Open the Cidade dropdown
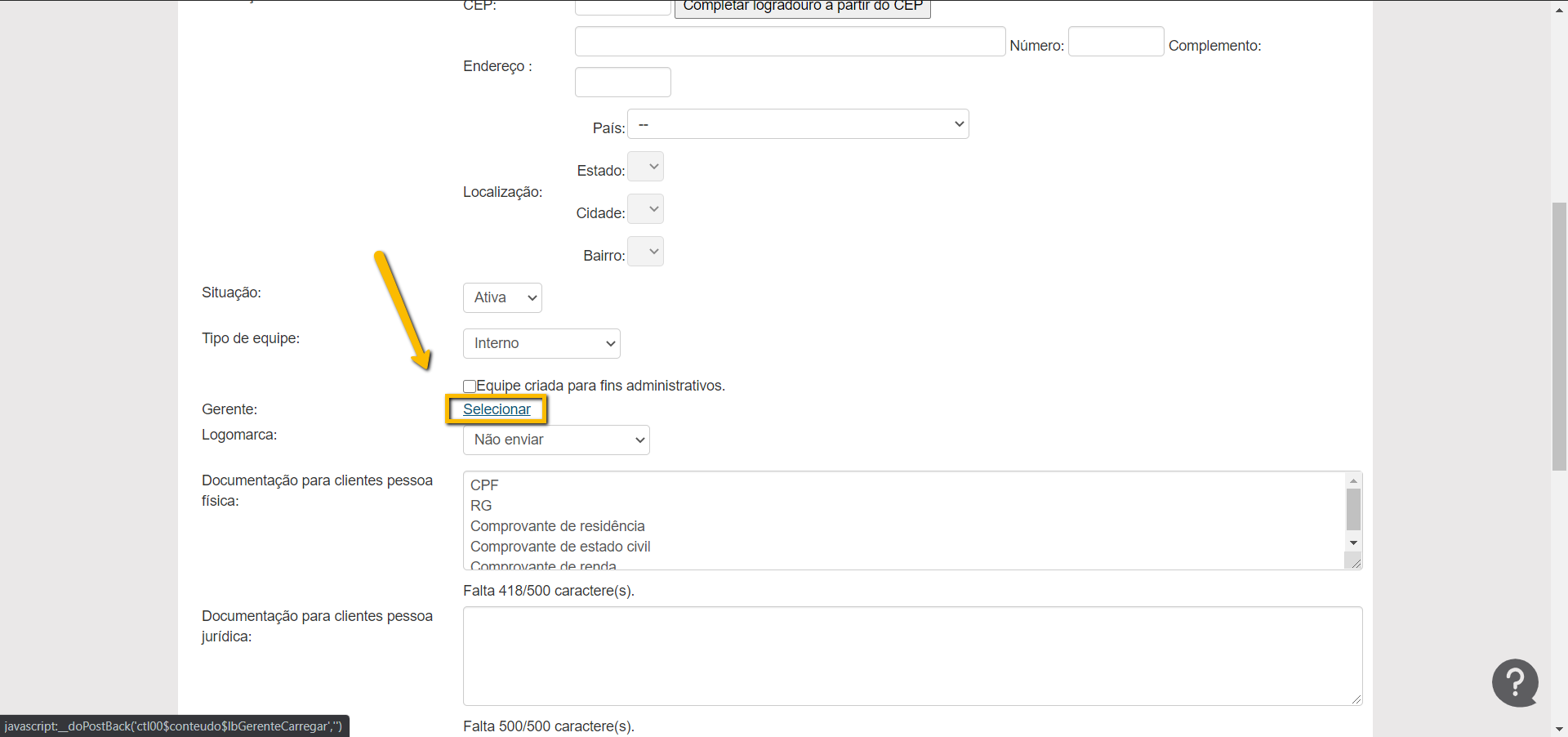 coord(645,209)
